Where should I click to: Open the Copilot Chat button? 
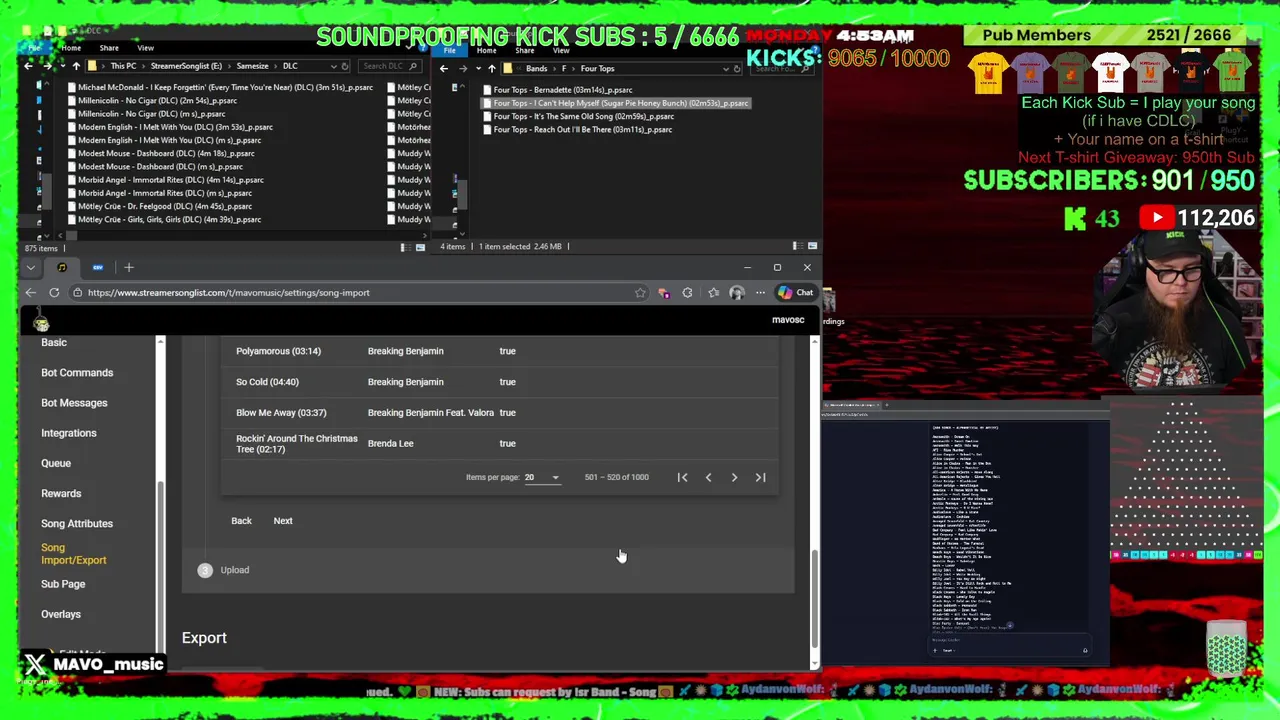point(796,293)
